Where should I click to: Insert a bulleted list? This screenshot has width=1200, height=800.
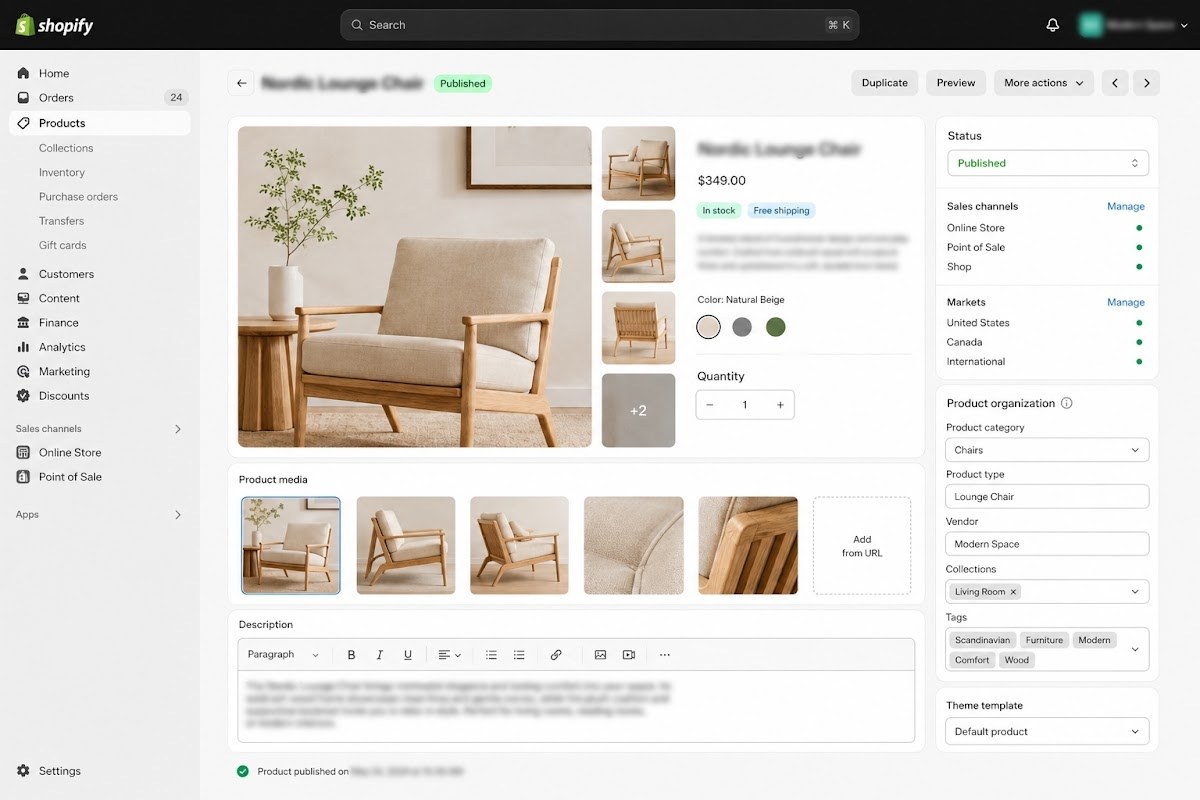click(491, 655)
